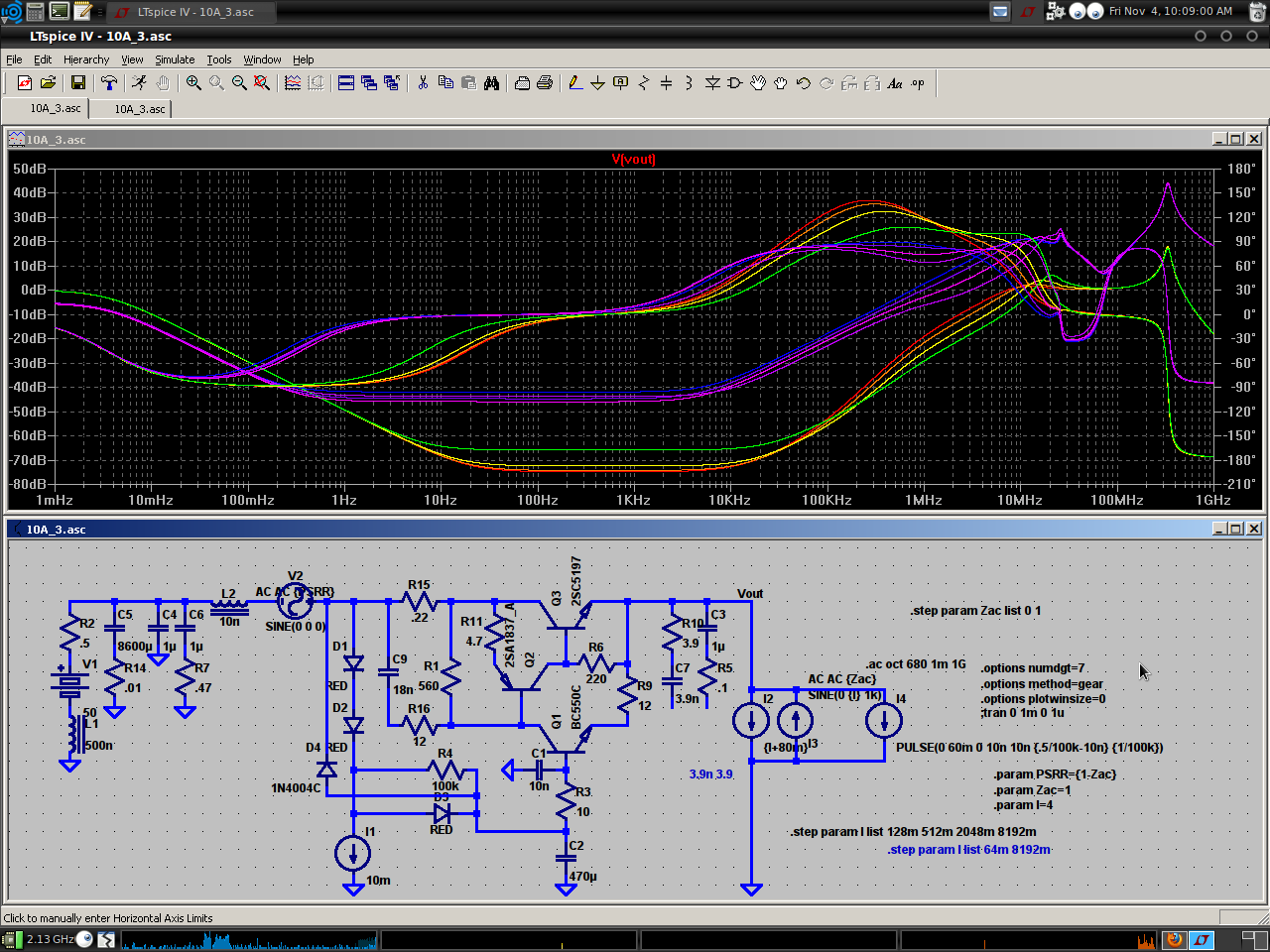Select the Cut scissors tool
This screenshot has height=952, width=1270.
click(x=423, y=83)
